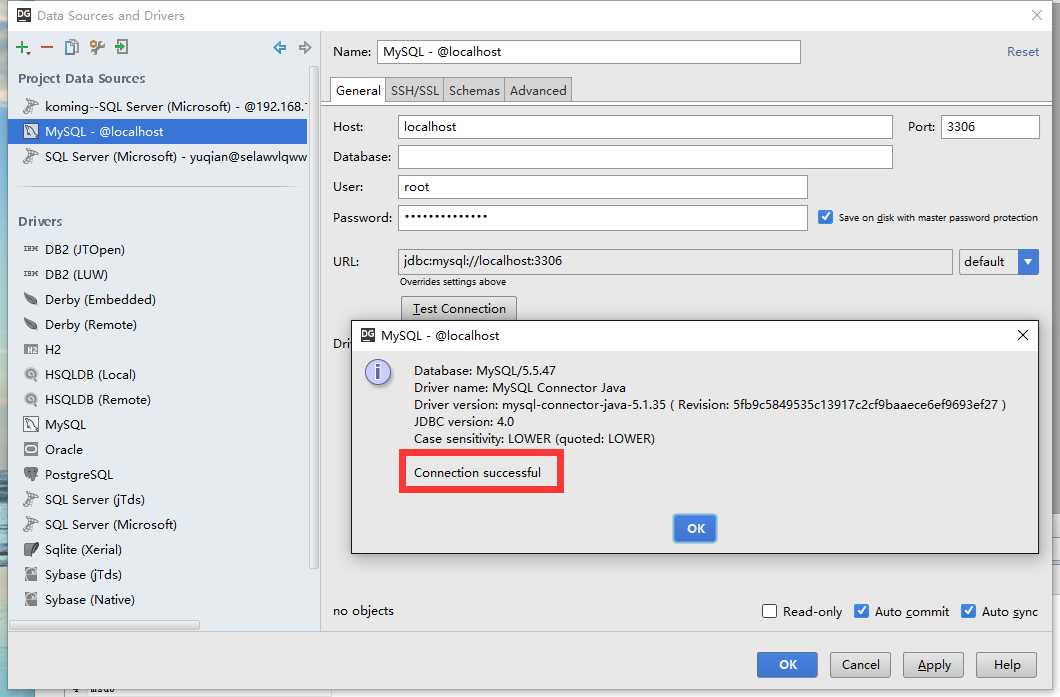1060x697 pixels.
Task: Click the Cancel button
Action: 860,665
